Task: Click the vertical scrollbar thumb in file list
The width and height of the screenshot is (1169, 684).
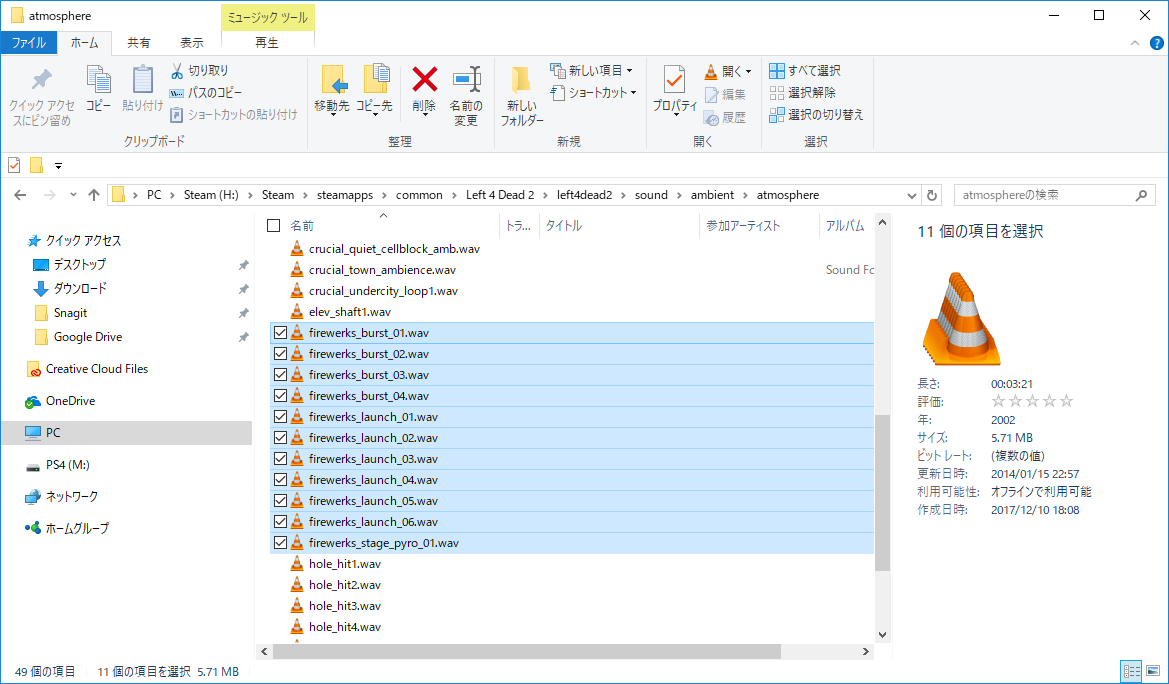Action: point(883,494)
